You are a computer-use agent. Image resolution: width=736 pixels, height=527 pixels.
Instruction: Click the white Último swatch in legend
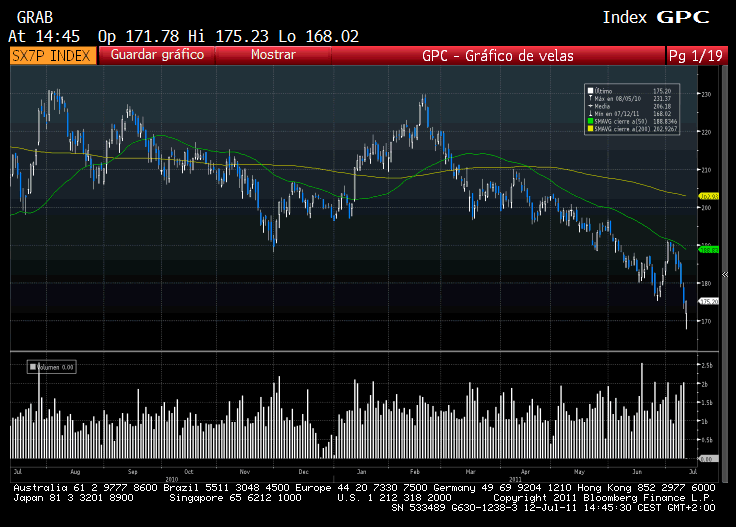(590, 91)
